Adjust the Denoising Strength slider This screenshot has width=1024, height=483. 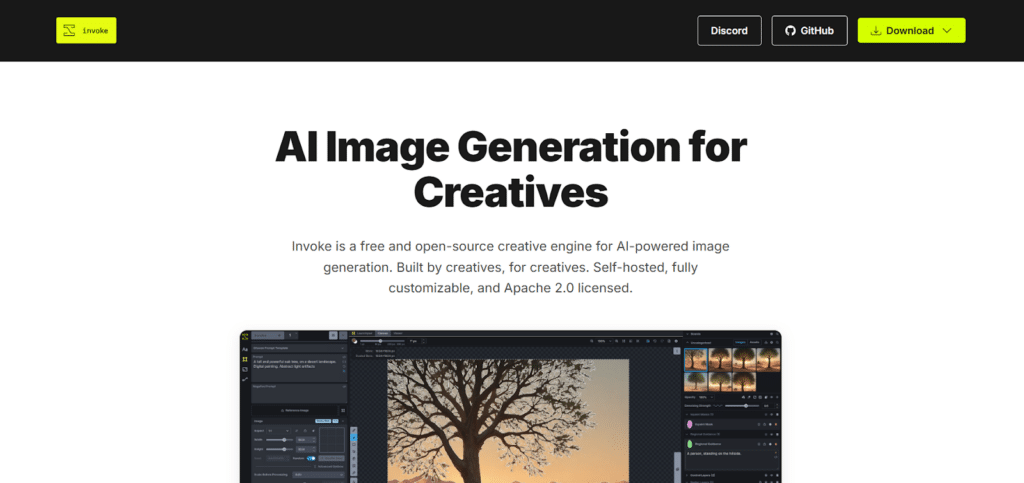745,405
